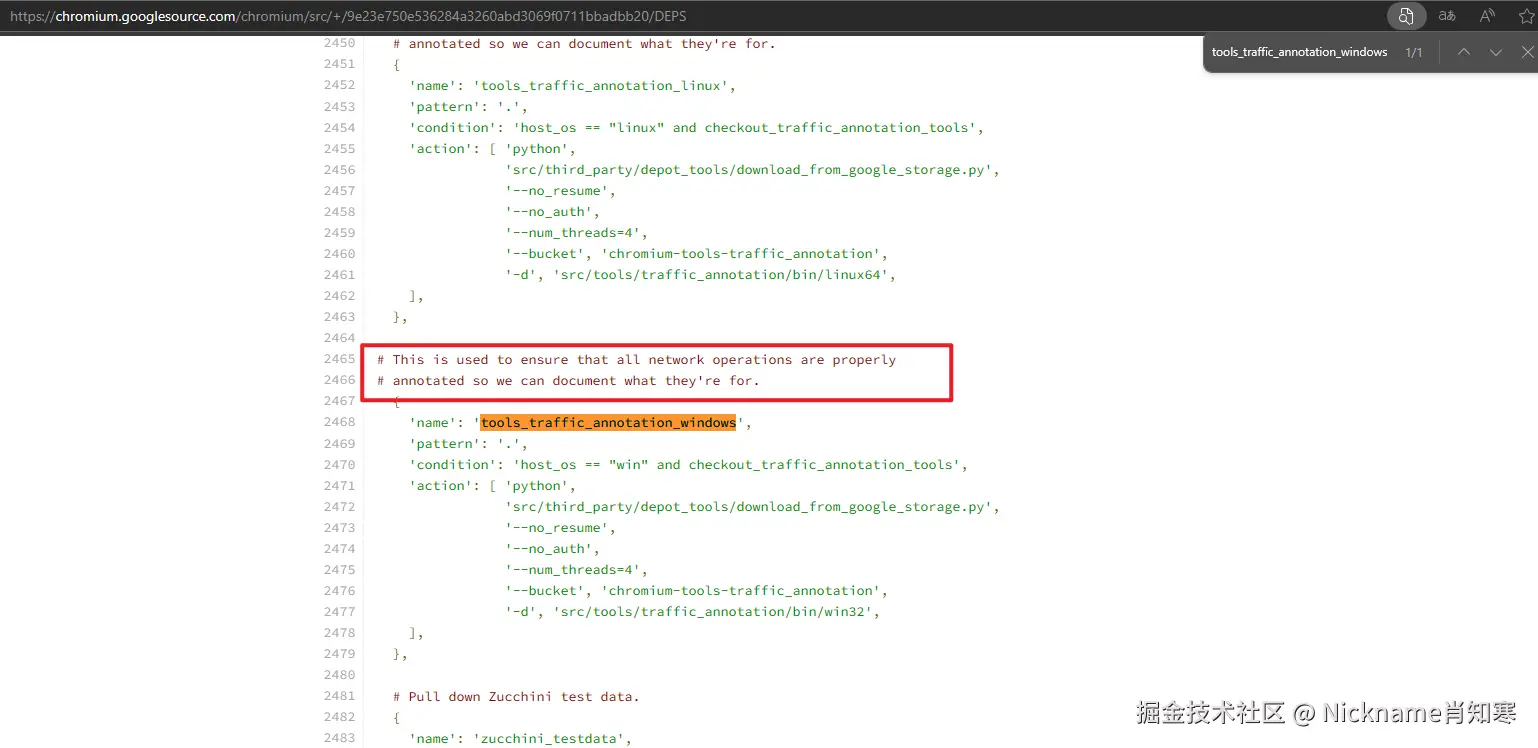Click the highlighted 'tools_traffic_annotation_windows' match

[x=608, y=422]
